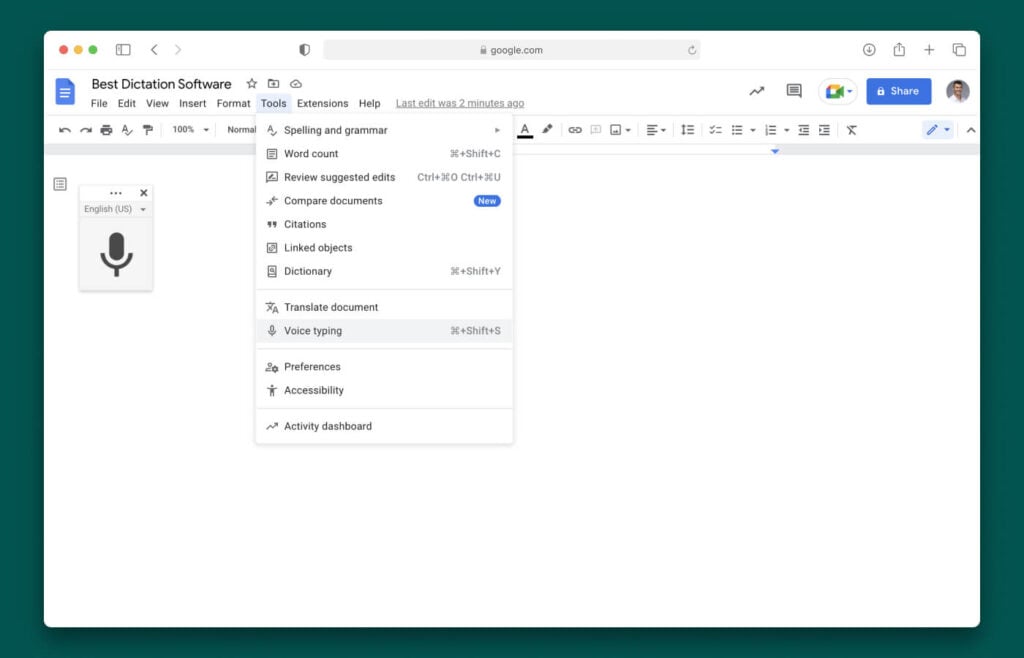The image size is (1024, 658).
Task: Open the English (US) language dropdown
Action: pyautogui.click(x=114, y=209)
